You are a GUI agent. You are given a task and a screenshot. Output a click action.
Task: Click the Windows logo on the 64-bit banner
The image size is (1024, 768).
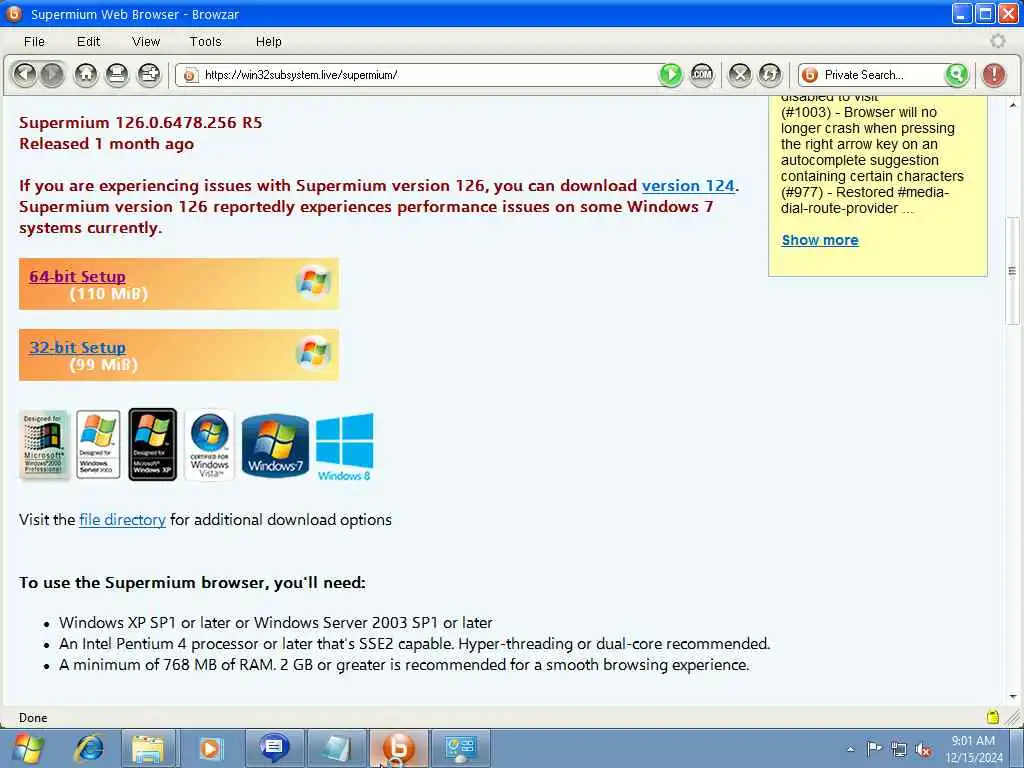pyautogui.click(x=313, y=282)
